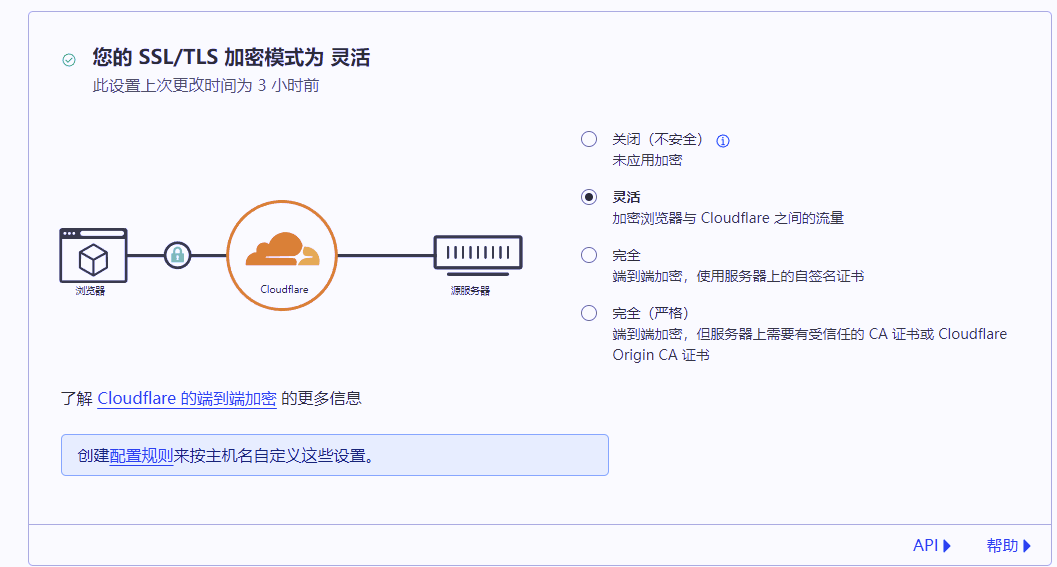
Task: Choose the 完全（严格）radio button
Action: 589,313
